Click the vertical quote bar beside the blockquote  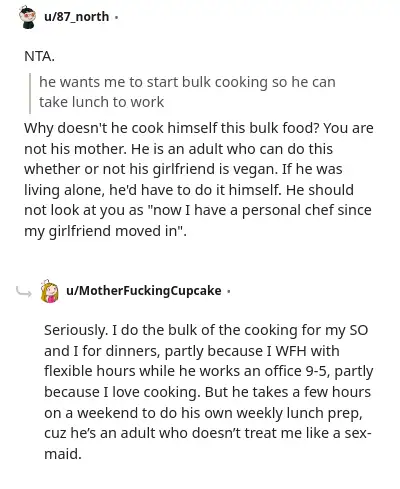[x=30, y=93]
